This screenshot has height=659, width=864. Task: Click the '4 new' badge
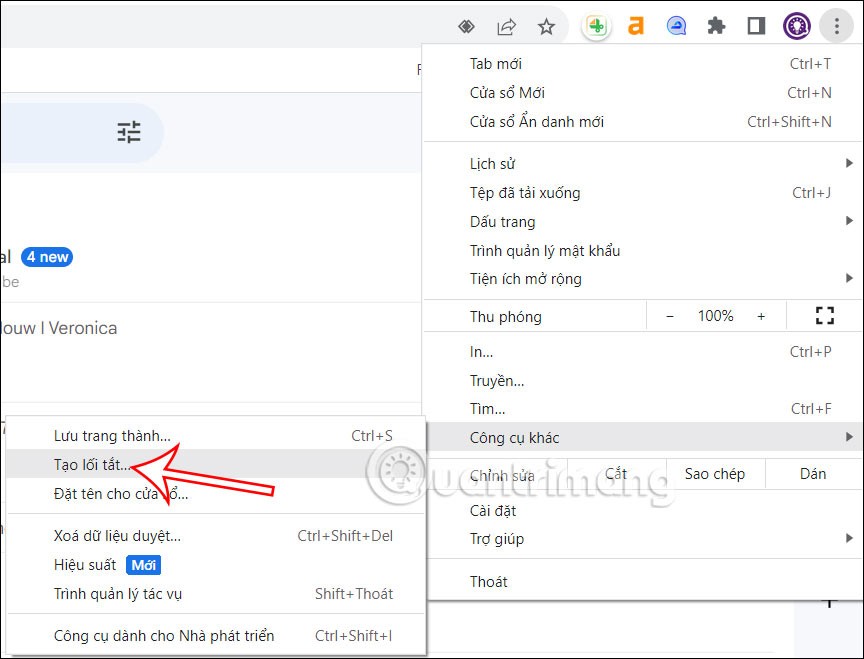click(47, 257)
